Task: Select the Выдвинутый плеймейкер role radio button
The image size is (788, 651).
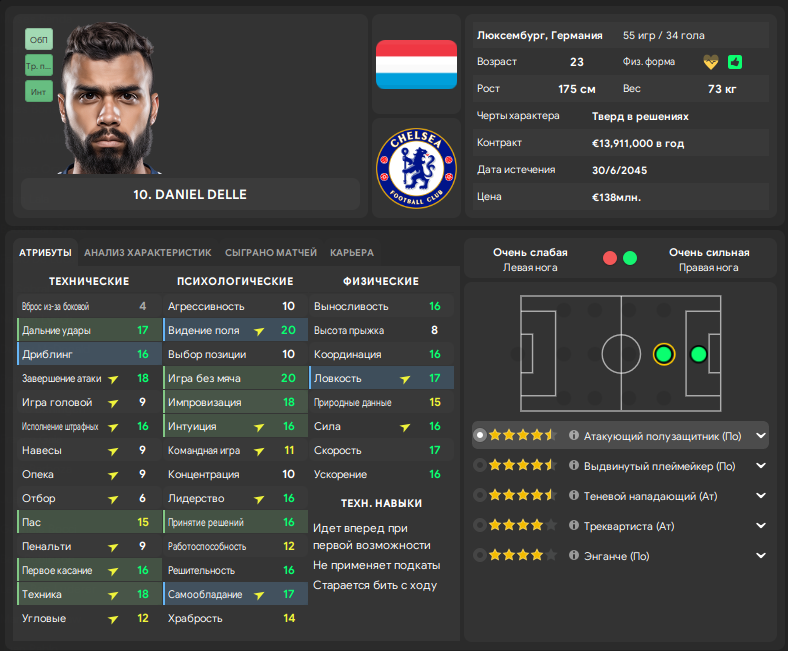Action: (x=481, y=466)
